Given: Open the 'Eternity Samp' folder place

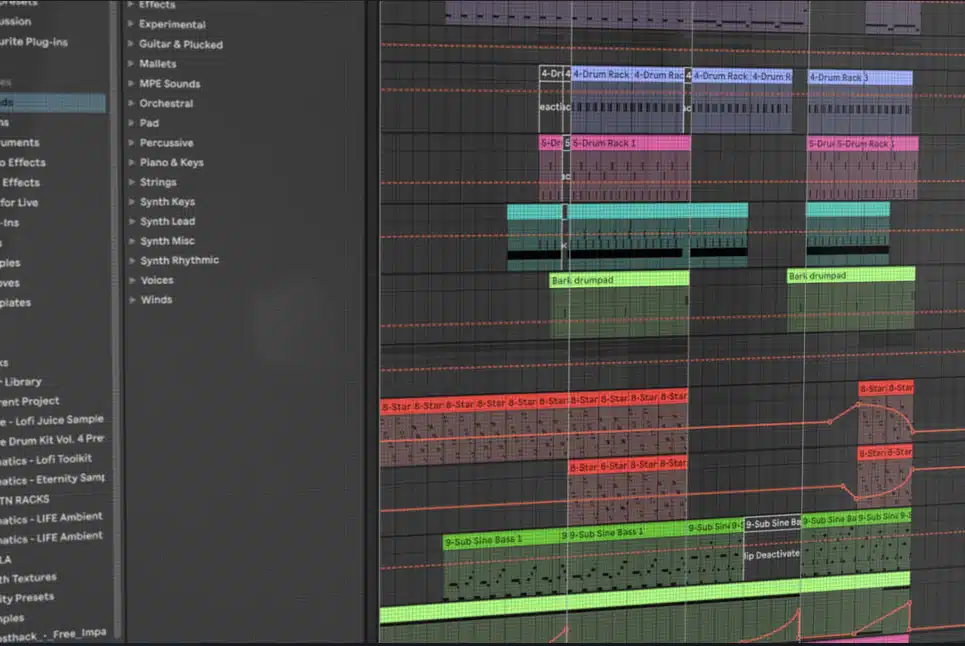Looking at the screenshot, I should click(52, 479).
